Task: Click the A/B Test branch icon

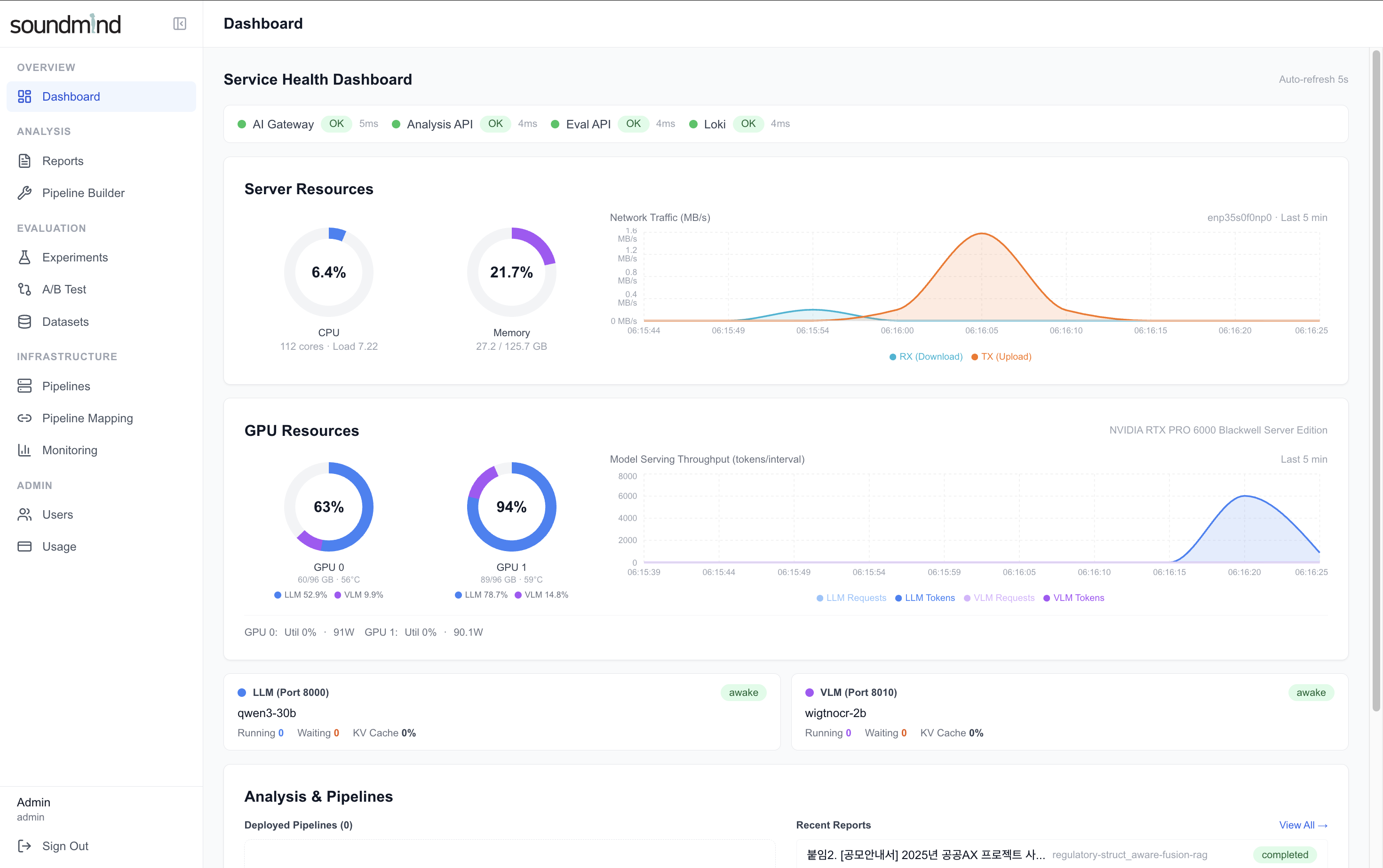Action: (24, 289)
